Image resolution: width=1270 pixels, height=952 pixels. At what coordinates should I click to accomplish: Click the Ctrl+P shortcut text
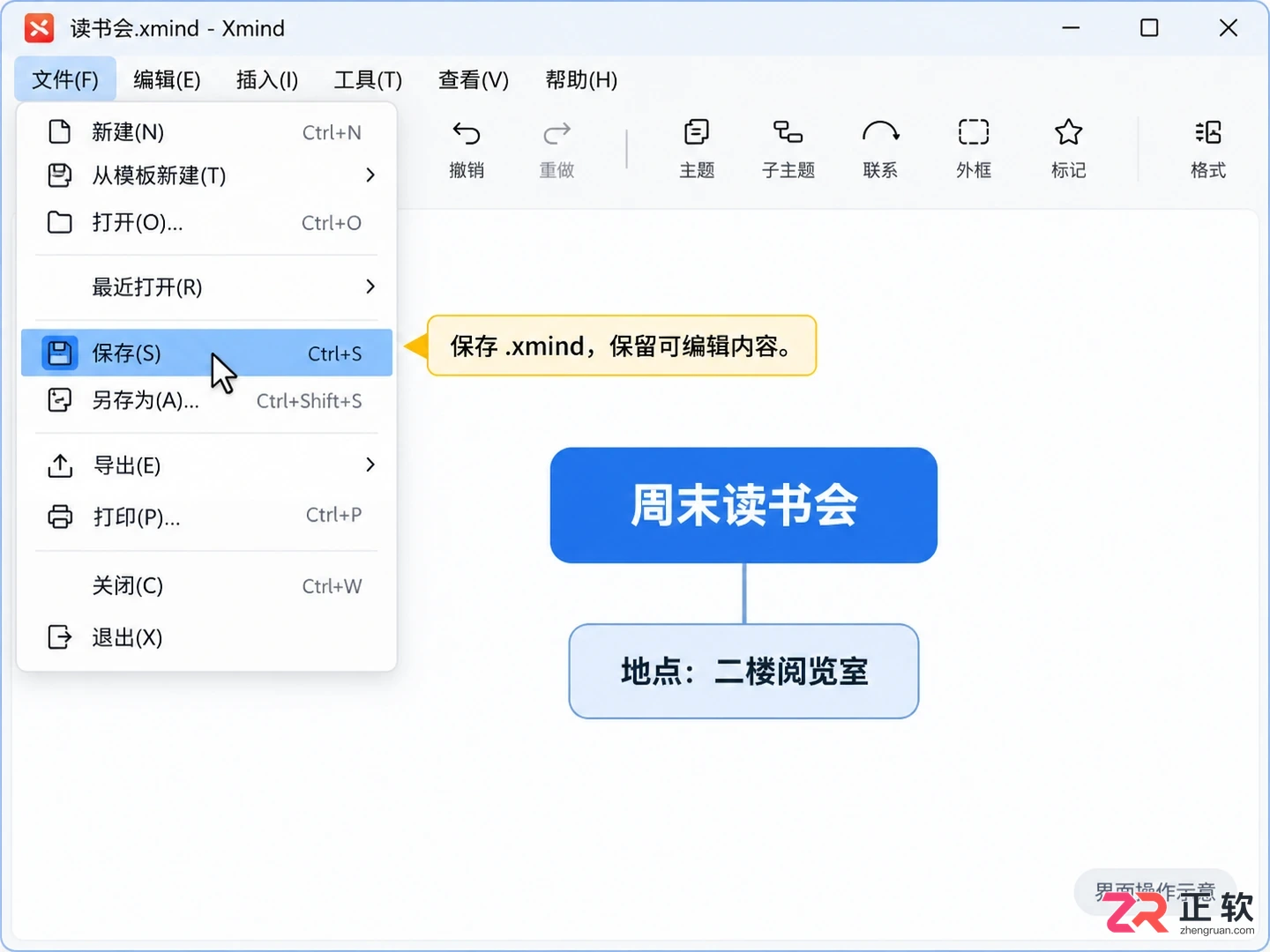[333, 515]
